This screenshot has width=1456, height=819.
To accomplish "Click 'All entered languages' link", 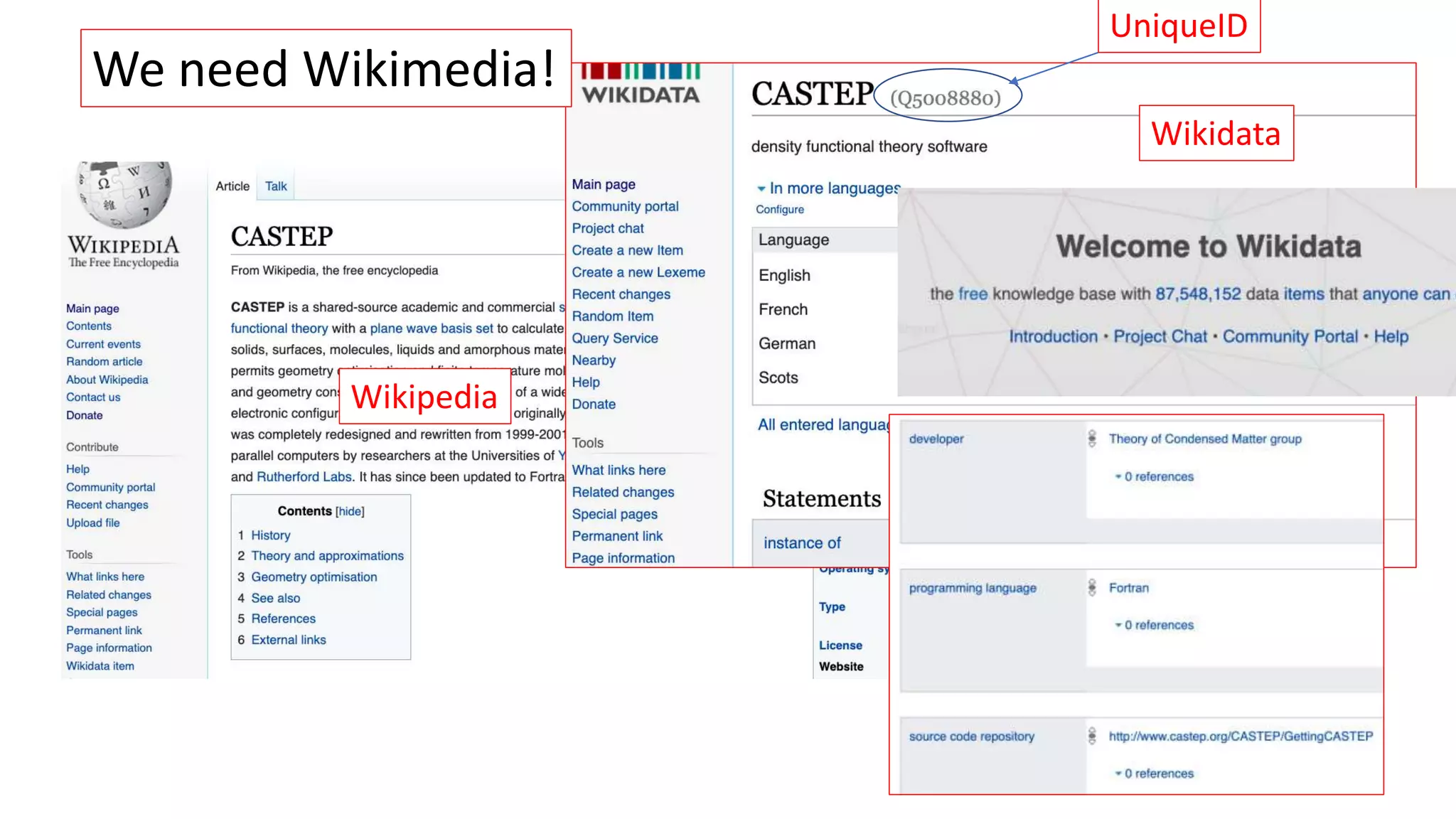I will point(823,425).
